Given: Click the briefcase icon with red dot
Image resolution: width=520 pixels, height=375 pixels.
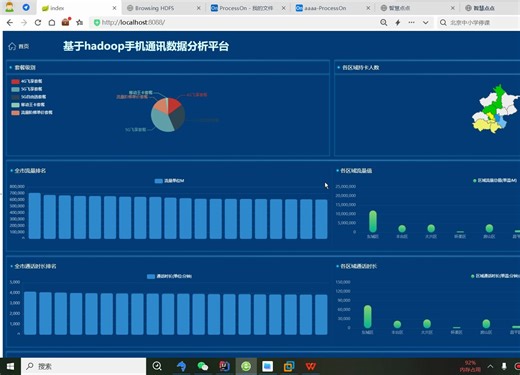Looking at the screenshot, I should click(x=66, y=22).
